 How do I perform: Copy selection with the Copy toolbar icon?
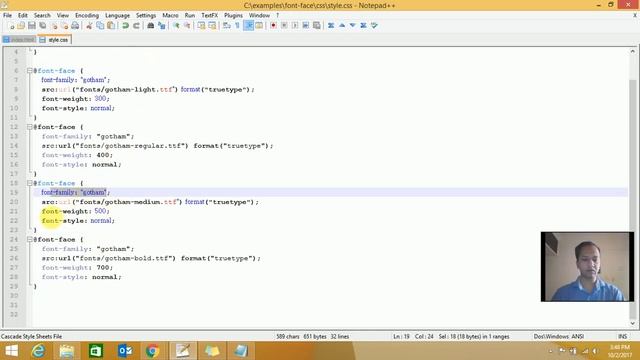click(100, 26)
